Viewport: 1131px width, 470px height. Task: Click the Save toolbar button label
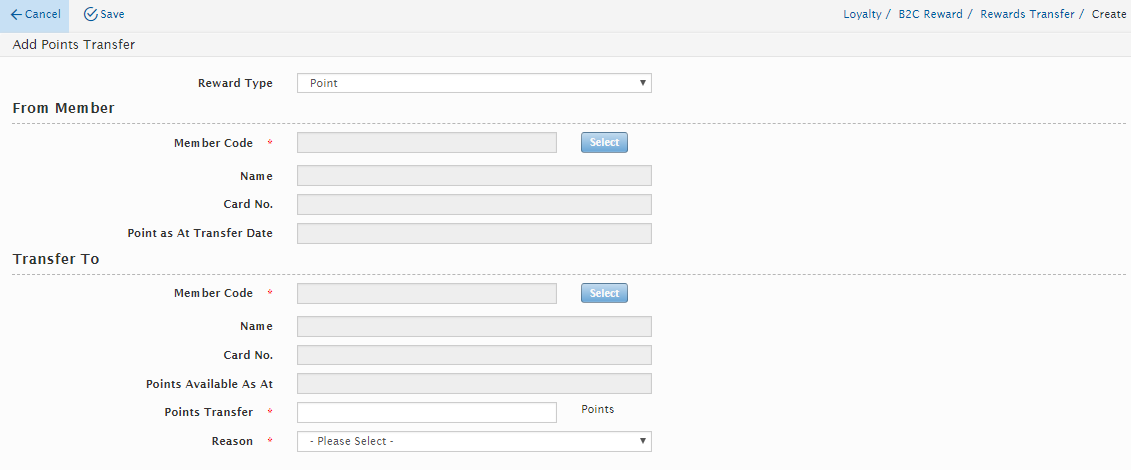point(112,15)
